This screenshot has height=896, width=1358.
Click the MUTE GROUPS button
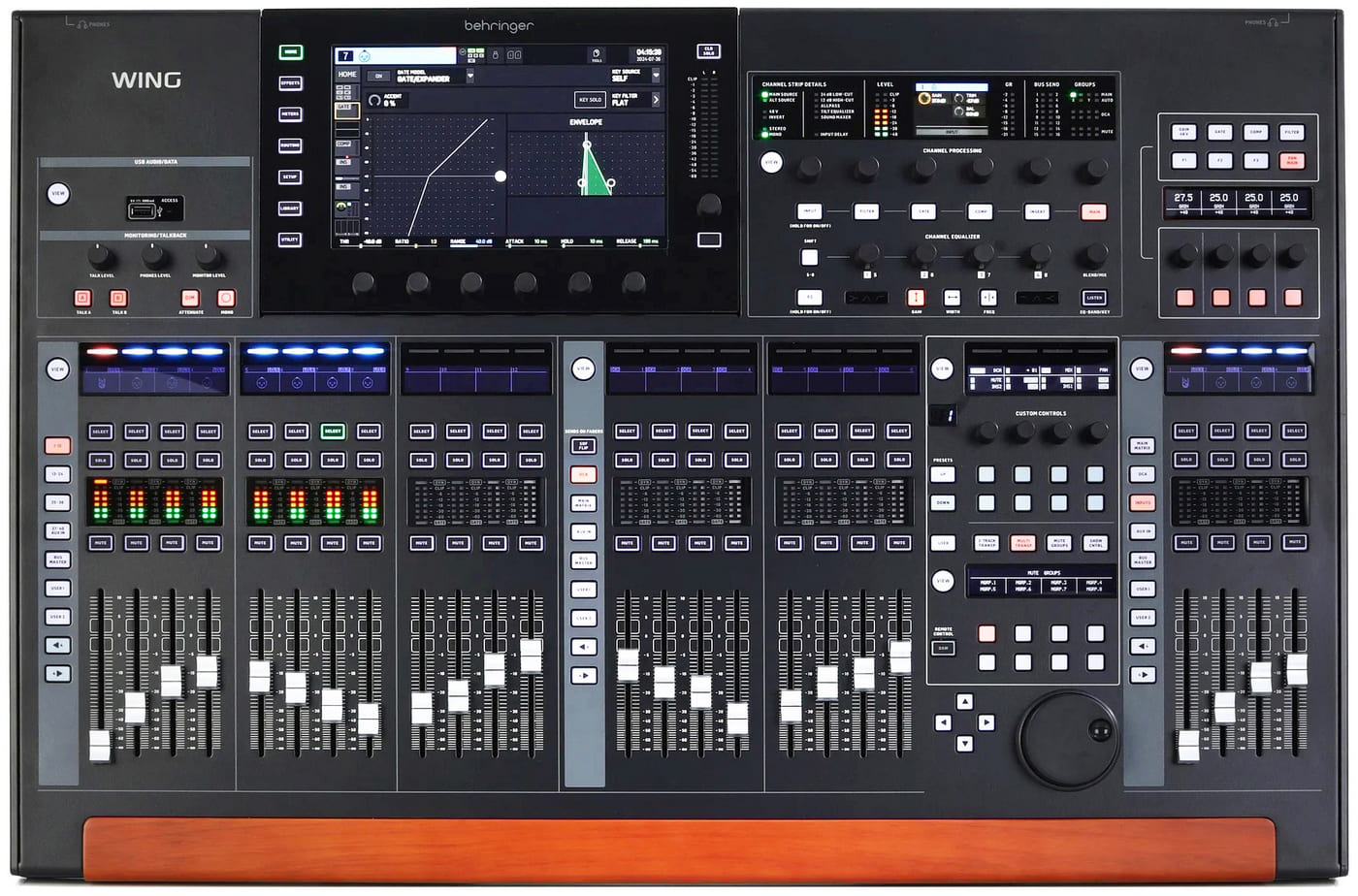point(1059,543)
